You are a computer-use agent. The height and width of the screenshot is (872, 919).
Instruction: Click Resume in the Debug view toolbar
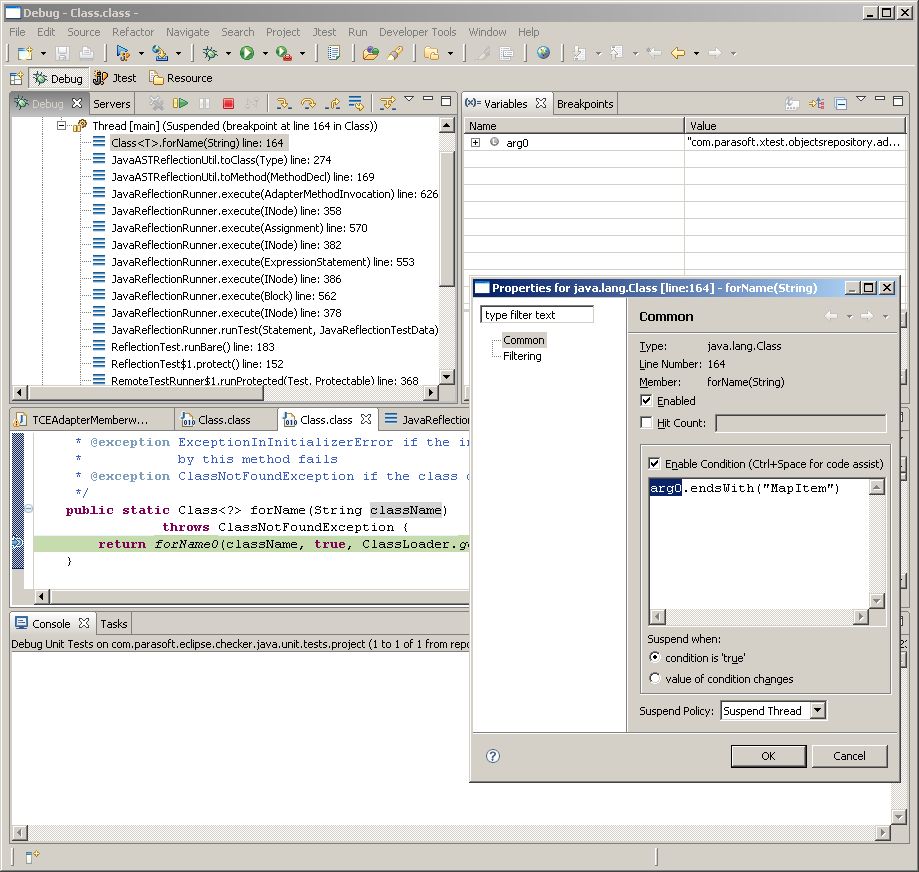[x=180, y=104]
